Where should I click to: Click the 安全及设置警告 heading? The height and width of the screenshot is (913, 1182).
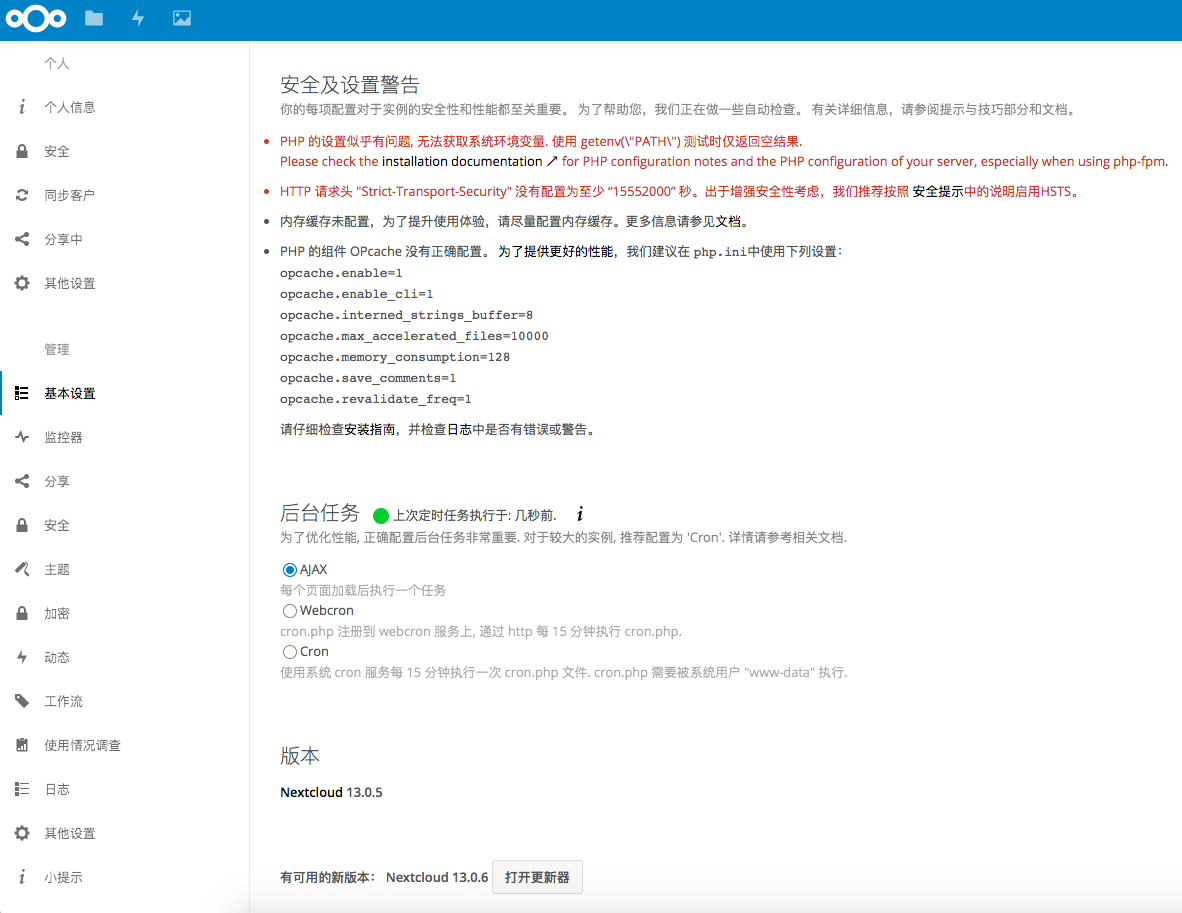(350, 84)
